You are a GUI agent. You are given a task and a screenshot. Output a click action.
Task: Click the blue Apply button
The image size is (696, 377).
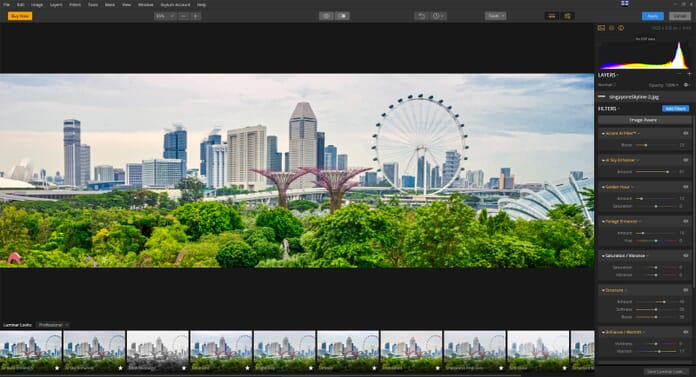(652, 16)
